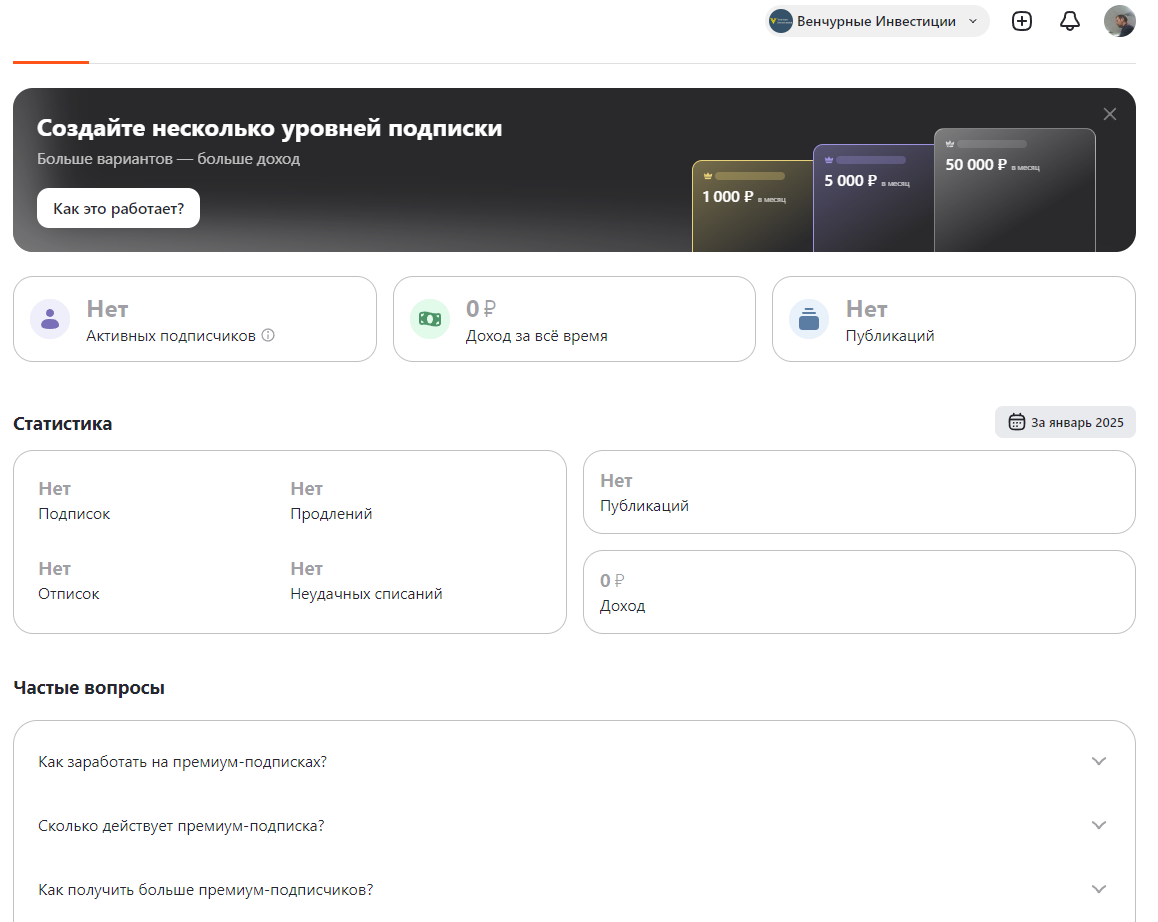Click the Частые вопросы heading

[x=89, y=688]
